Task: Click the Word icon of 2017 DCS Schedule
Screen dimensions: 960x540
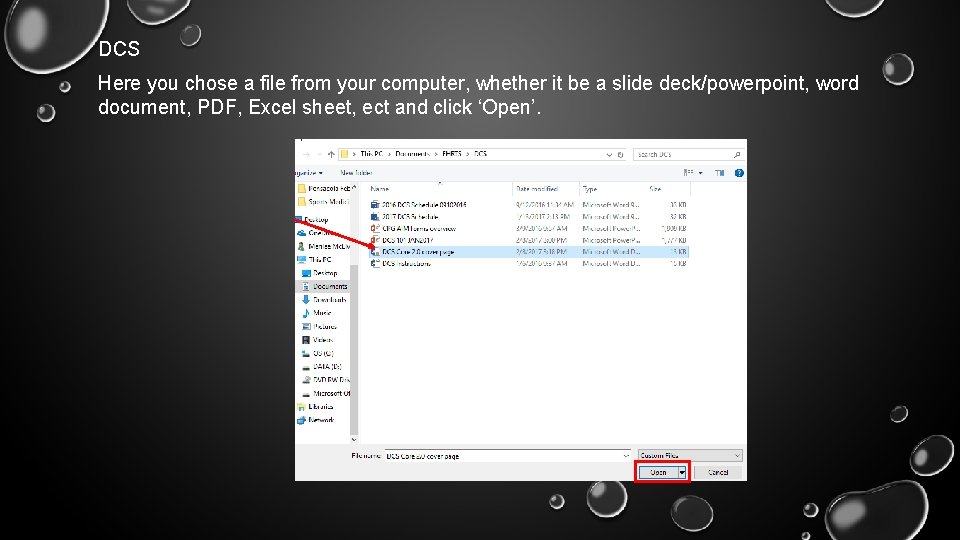Action: [375, 216]
